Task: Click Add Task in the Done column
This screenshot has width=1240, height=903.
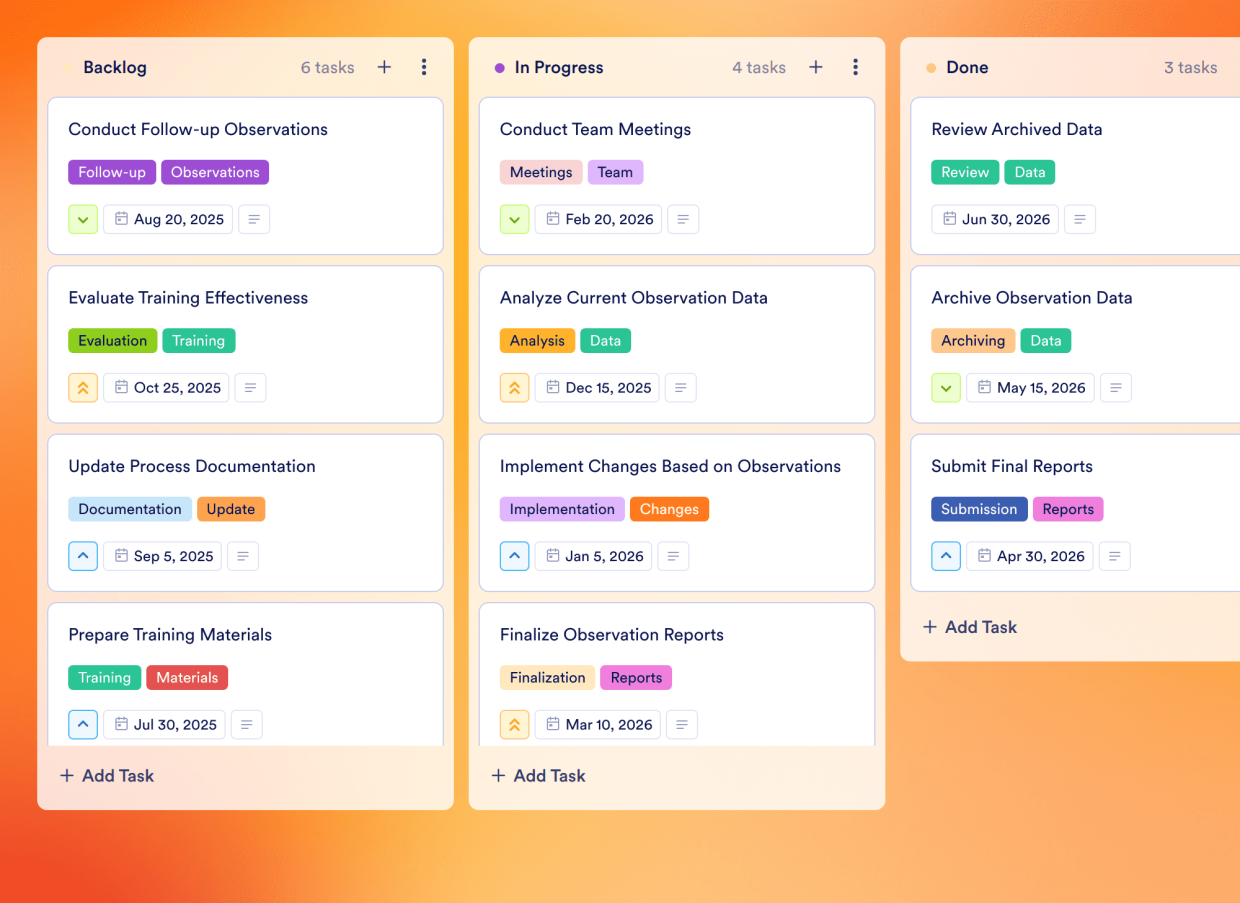Action: pyautogui.click(x=969, y=627)
